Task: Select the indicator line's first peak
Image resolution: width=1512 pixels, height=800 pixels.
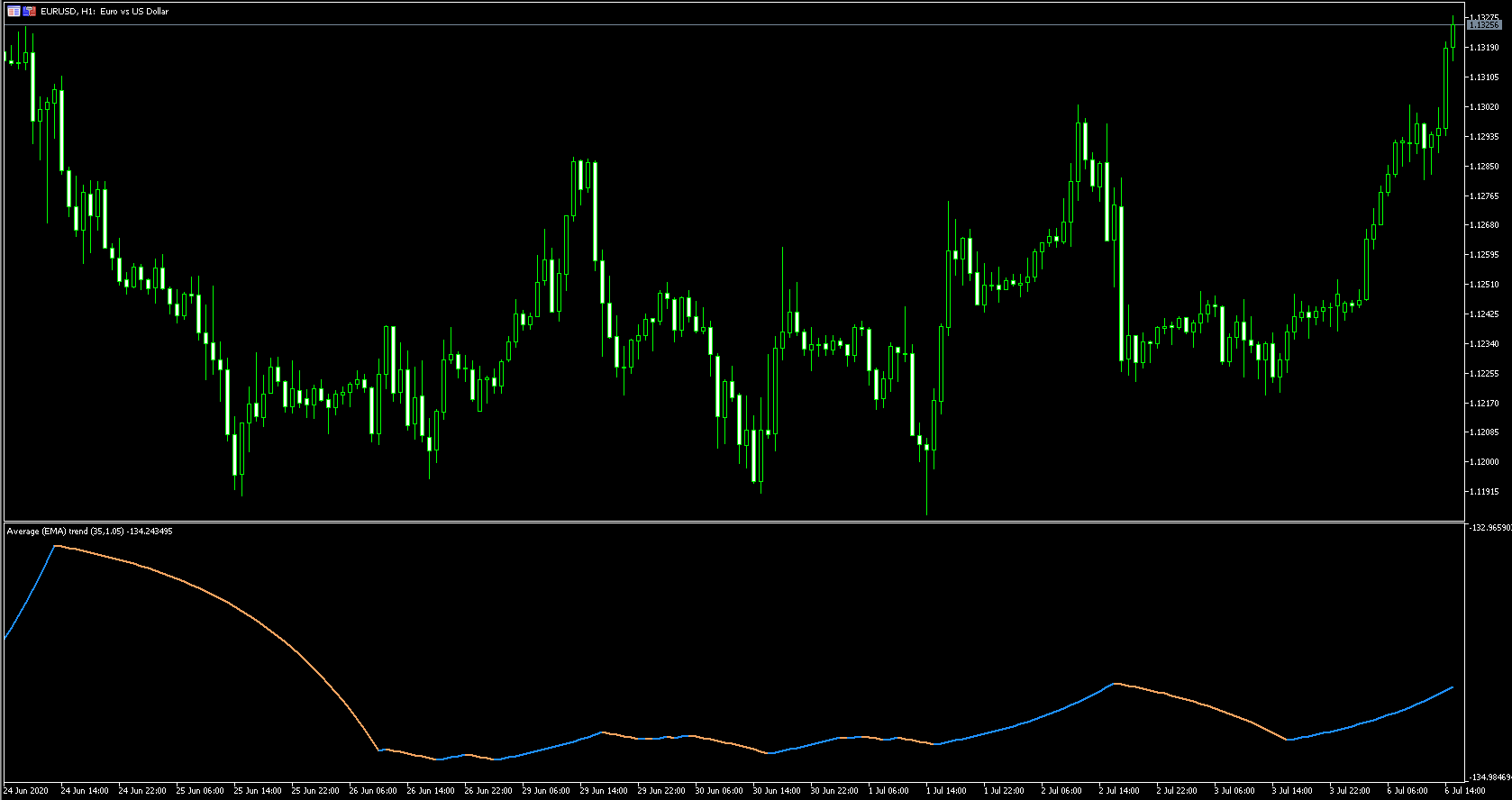Action: pyautogui.click(x=56, y=546)
